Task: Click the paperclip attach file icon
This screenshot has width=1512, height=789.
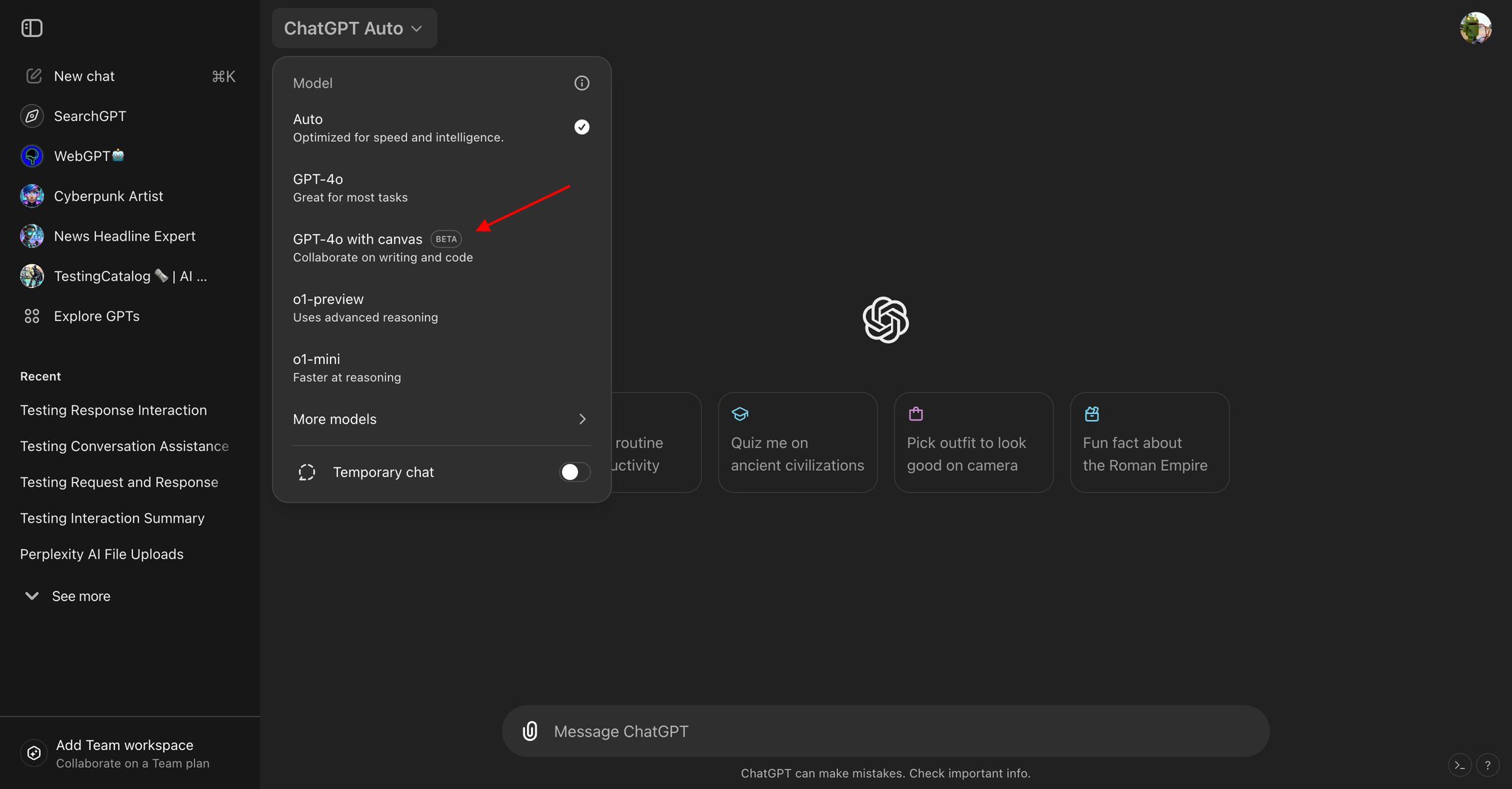Action: click(x=530, y=731)
